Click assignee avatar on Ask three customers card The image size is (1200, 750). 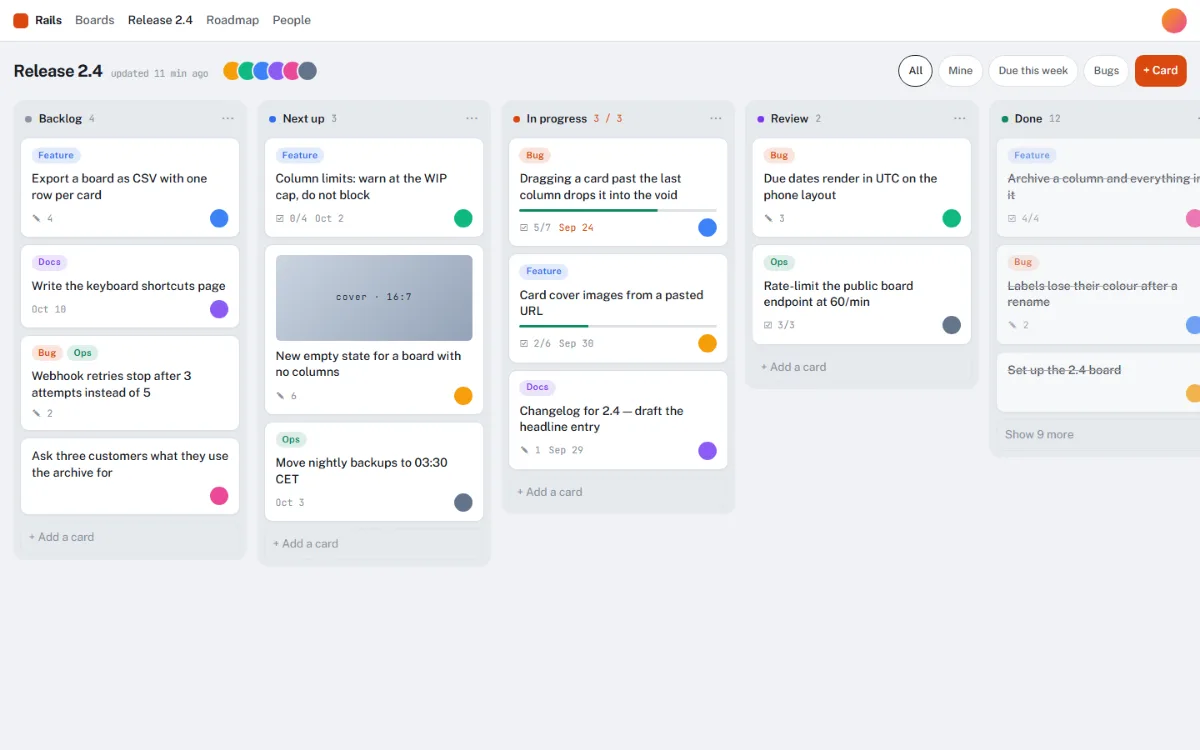click(x=219, y=496)
